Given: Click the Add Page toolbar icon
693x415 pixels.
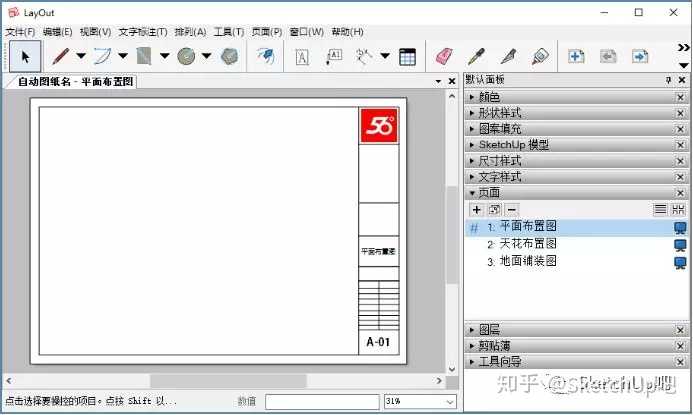Looking at the screenshot, I should coord(576,56).
